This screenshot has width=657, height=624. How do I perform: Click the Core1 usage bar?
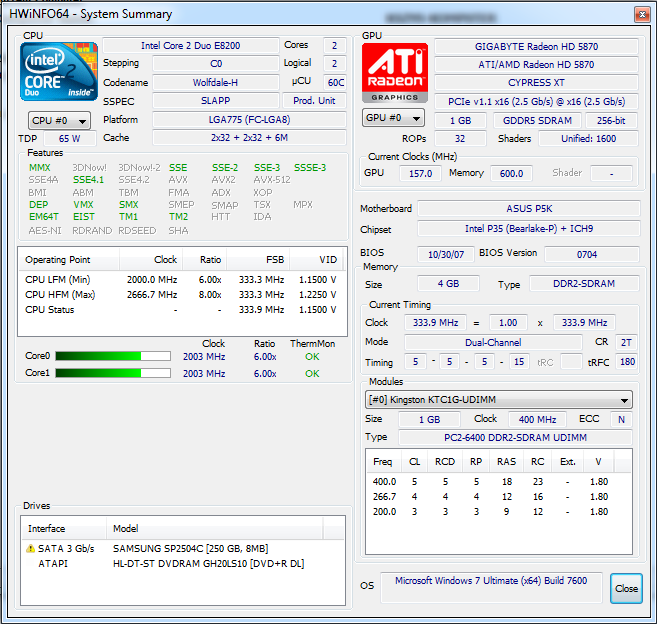(113, 373)
